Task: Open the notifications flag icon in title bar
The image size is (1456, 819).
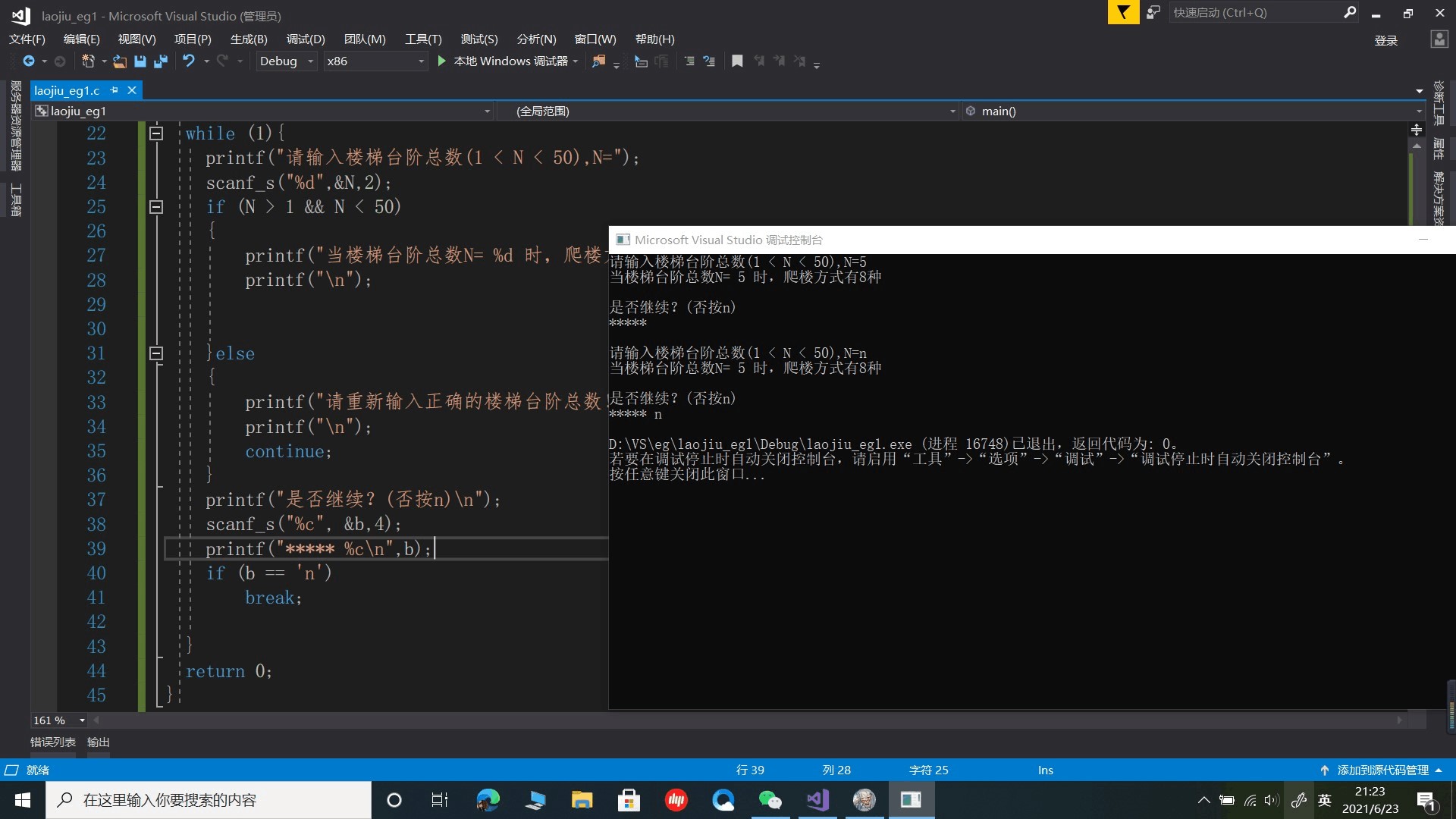Action: tap(1123, 13)
